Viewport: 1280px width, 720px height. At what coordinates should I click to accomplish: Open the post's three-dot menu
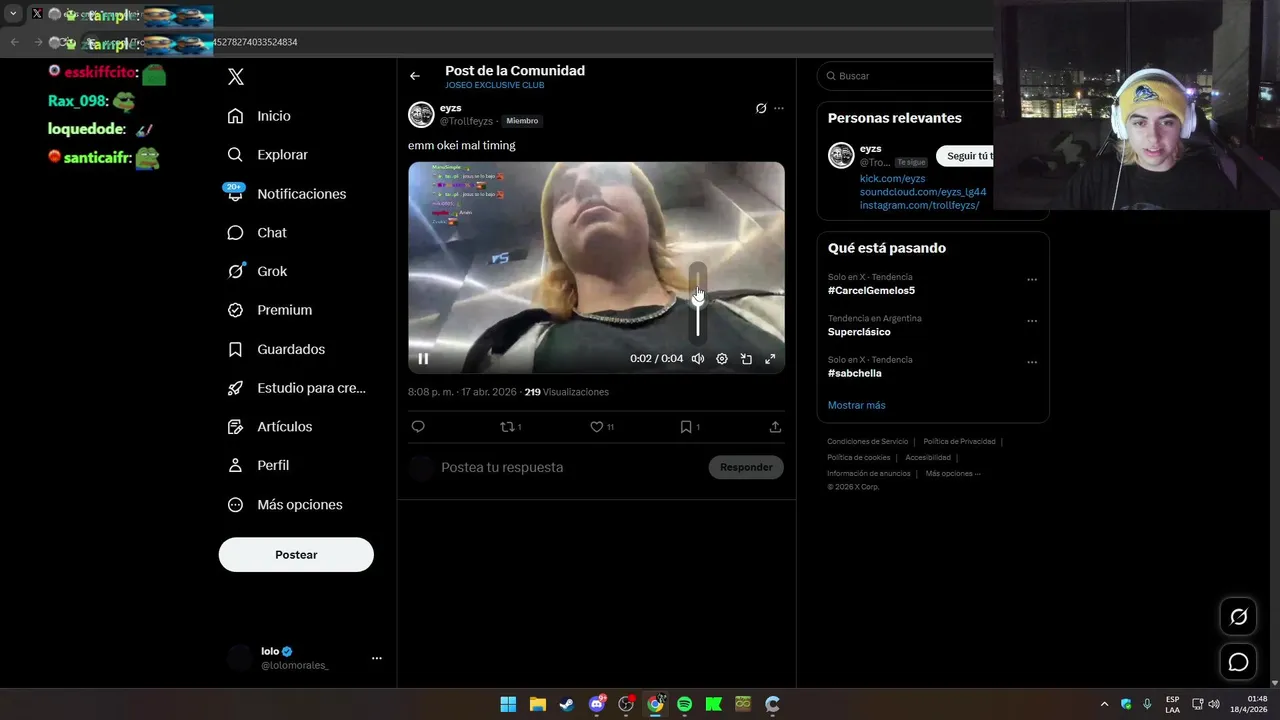point(779,108)
